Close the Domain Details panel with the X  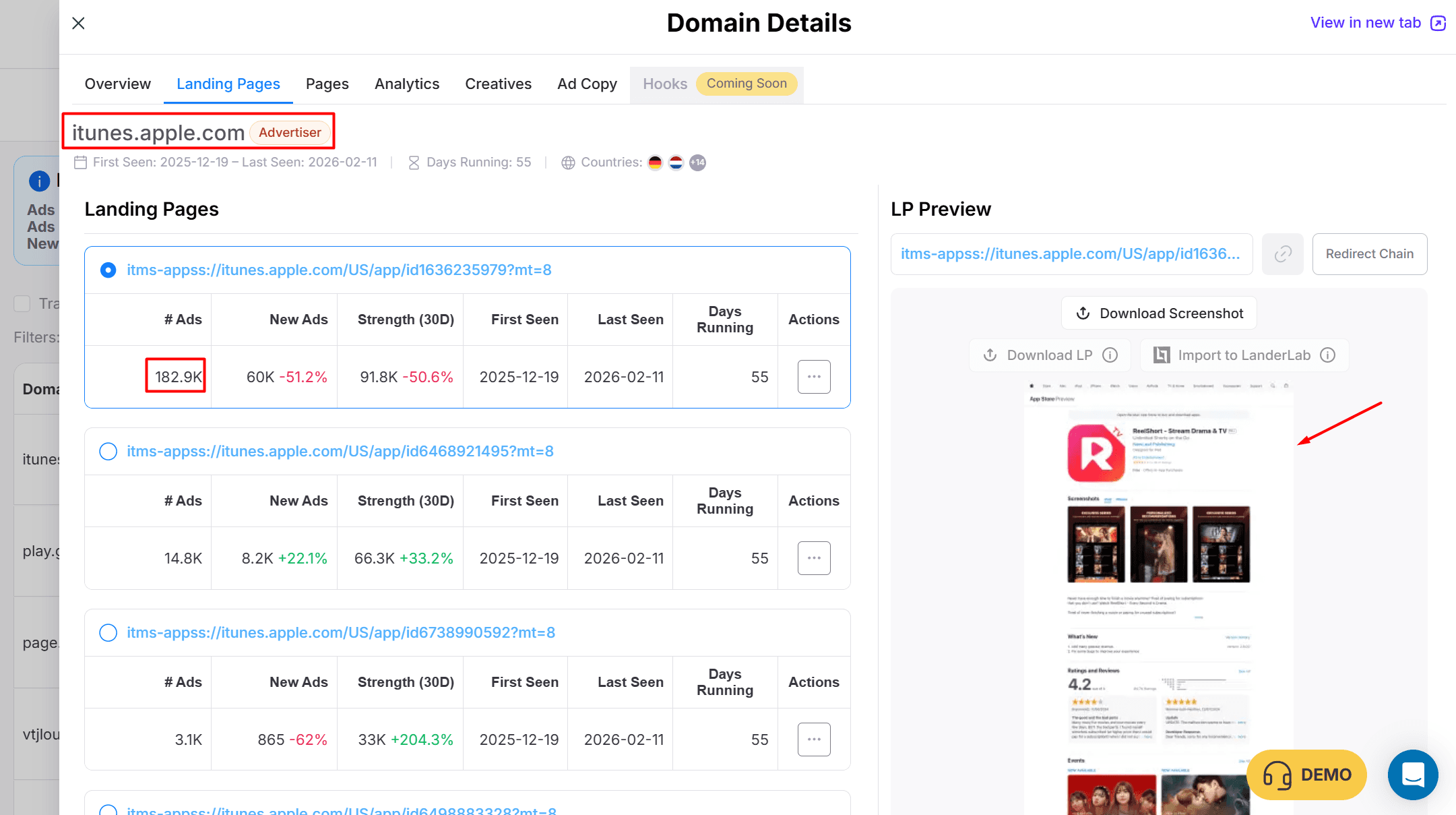[78, 23]
